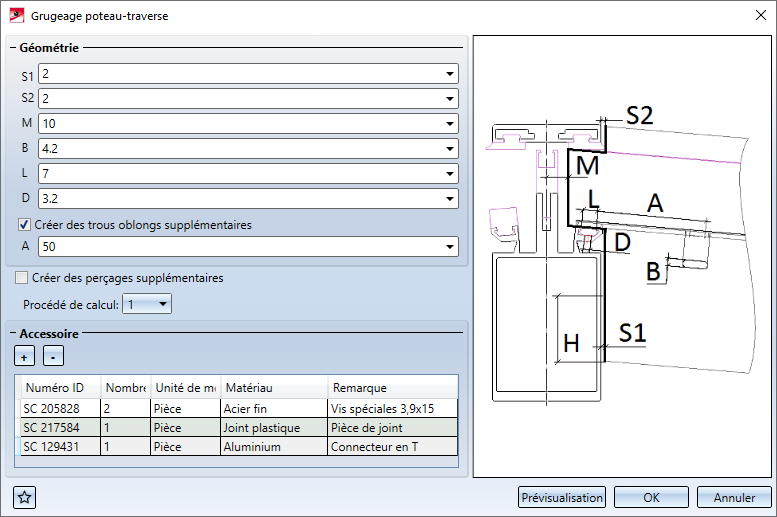Sort by the 'Matériau' column header
Viewport: 777px width, 517px height.
pos(273,388)
